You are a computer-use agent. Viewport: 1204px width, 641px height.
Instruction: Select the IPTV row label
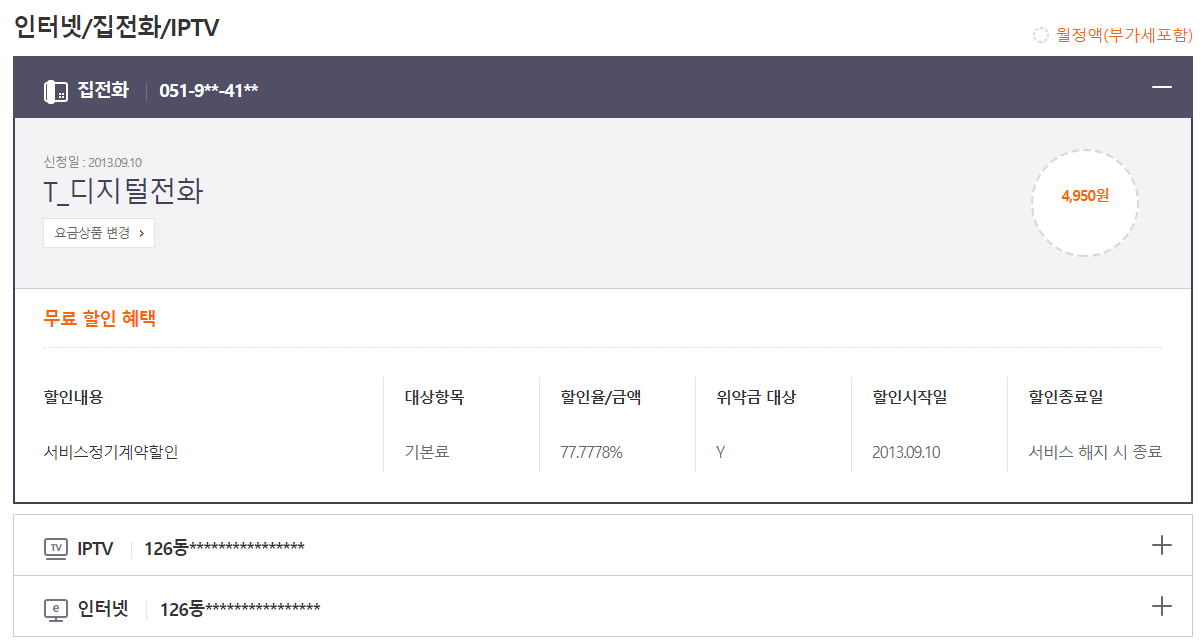[95, 548]
